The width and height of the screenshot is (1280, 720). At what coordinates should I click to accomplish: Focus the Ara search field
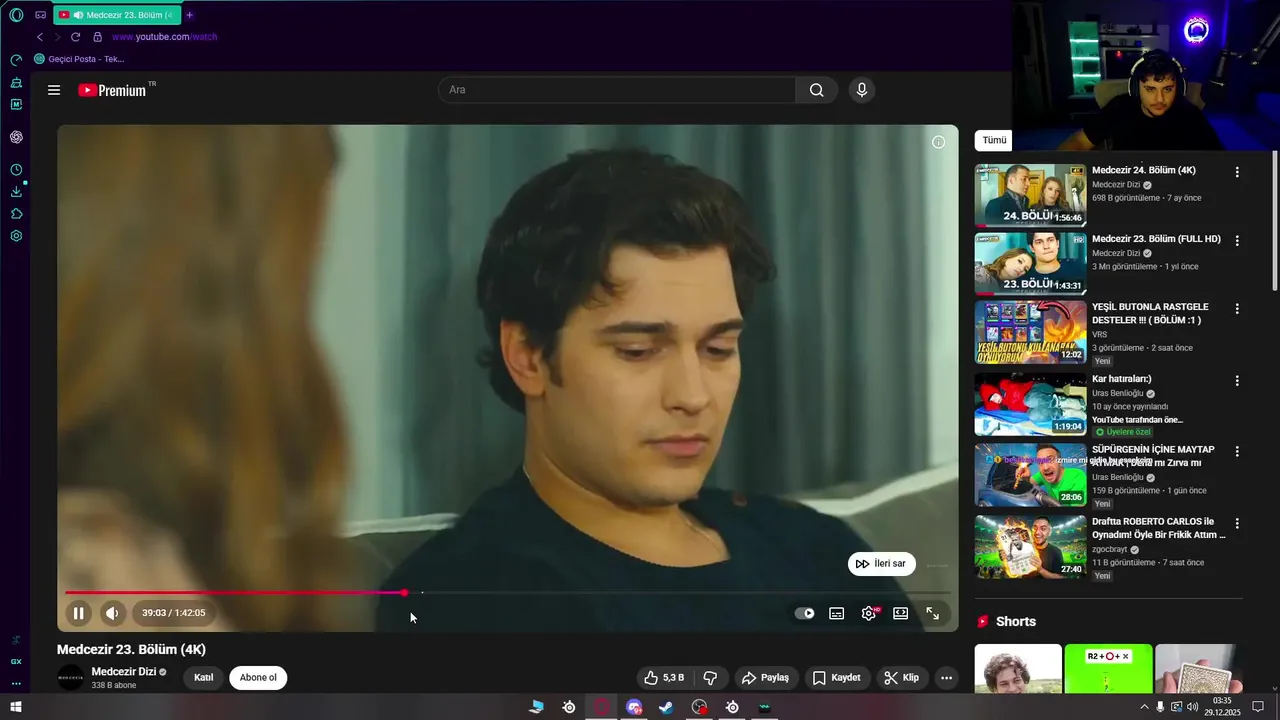[617, 90]
